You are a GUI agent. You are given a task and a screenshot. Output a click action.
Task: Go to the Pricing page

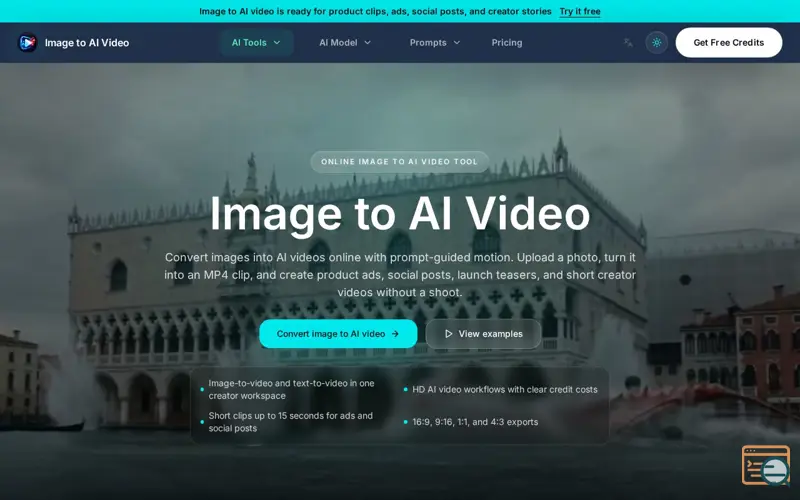tap(507, 43)
